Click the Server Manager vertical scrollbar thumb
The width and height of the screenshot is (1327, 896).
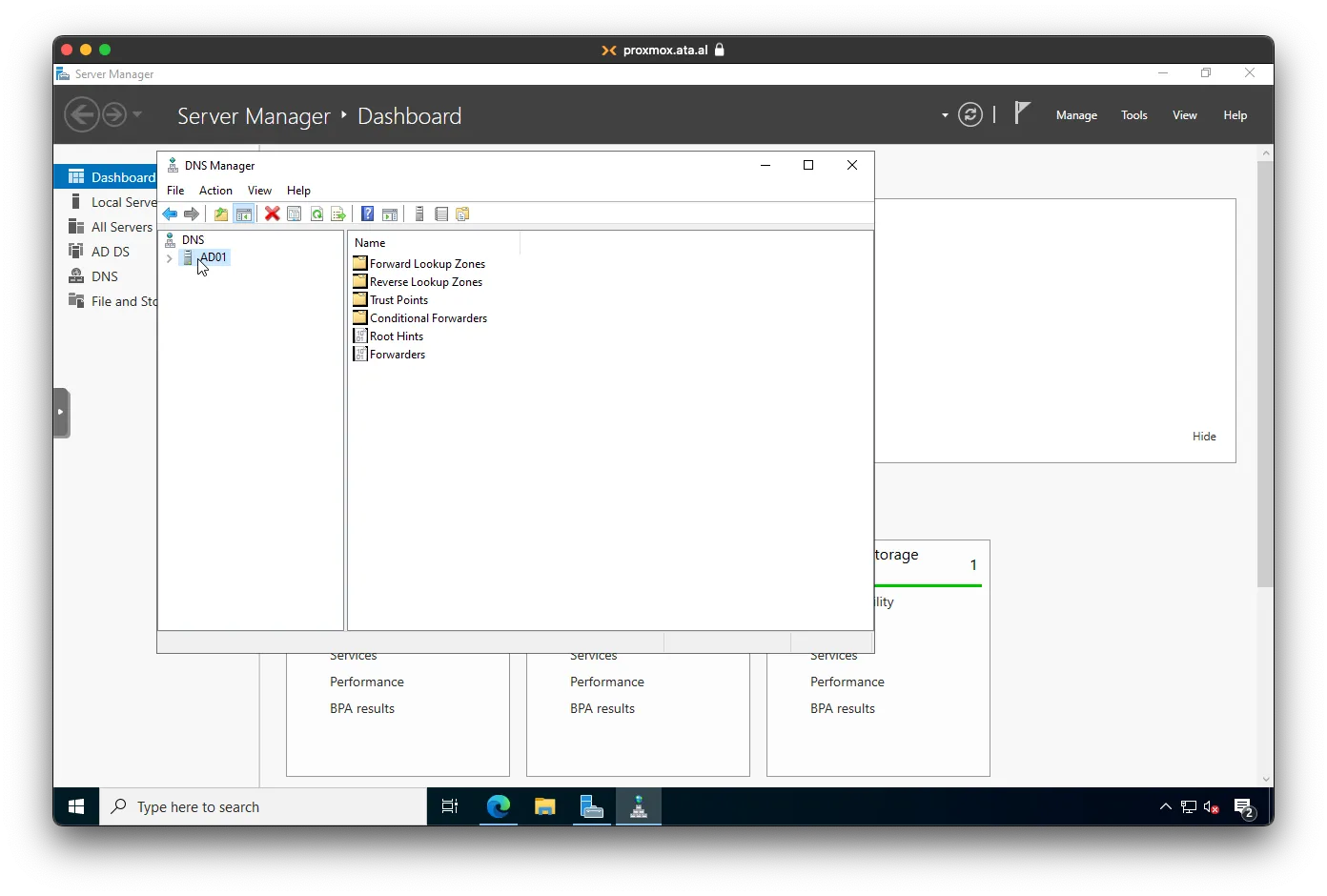coord(1265,374)
